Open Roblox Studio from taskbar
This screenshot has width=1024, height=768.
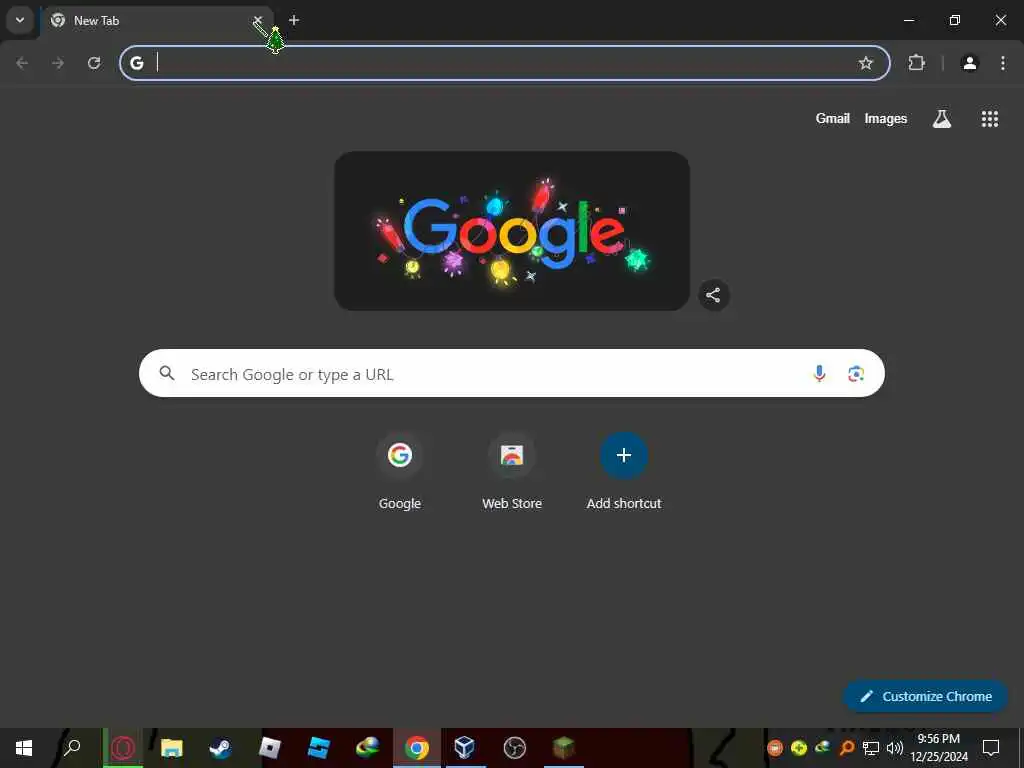[319, 748]
